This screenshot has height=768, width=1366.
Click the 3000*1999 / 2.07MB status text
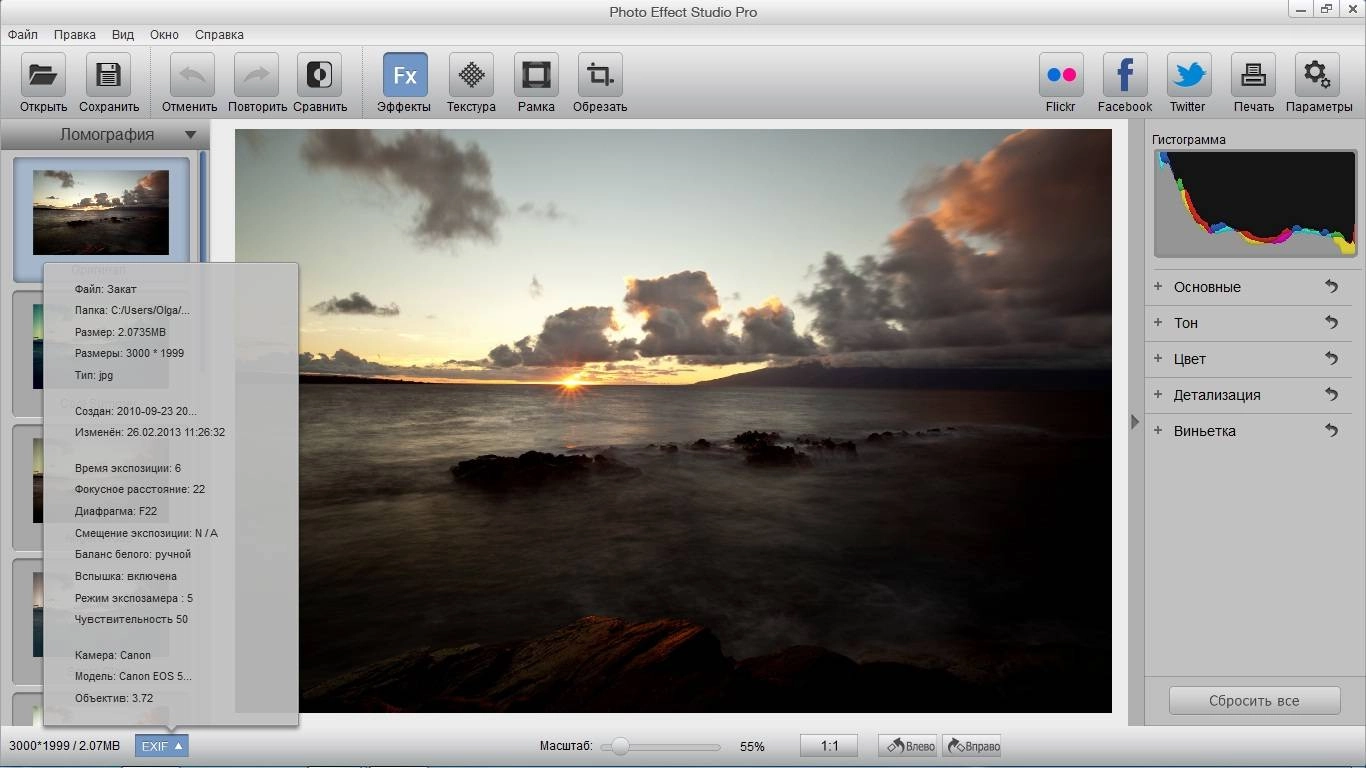click(64, 746)
